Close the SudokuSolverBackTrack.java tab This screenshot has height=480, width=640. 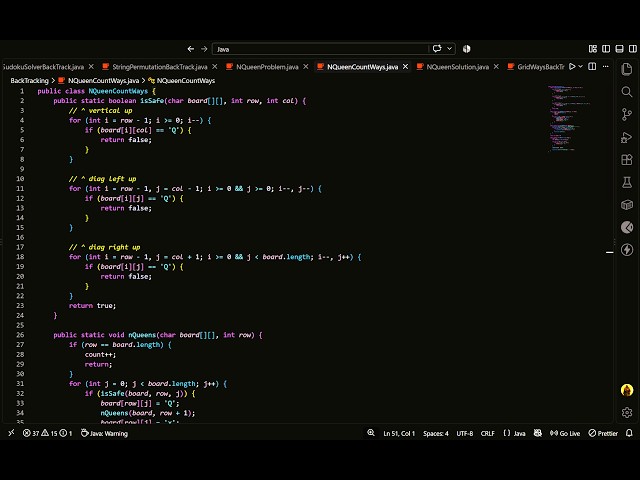pyautogui.click(x=91, y=67)
